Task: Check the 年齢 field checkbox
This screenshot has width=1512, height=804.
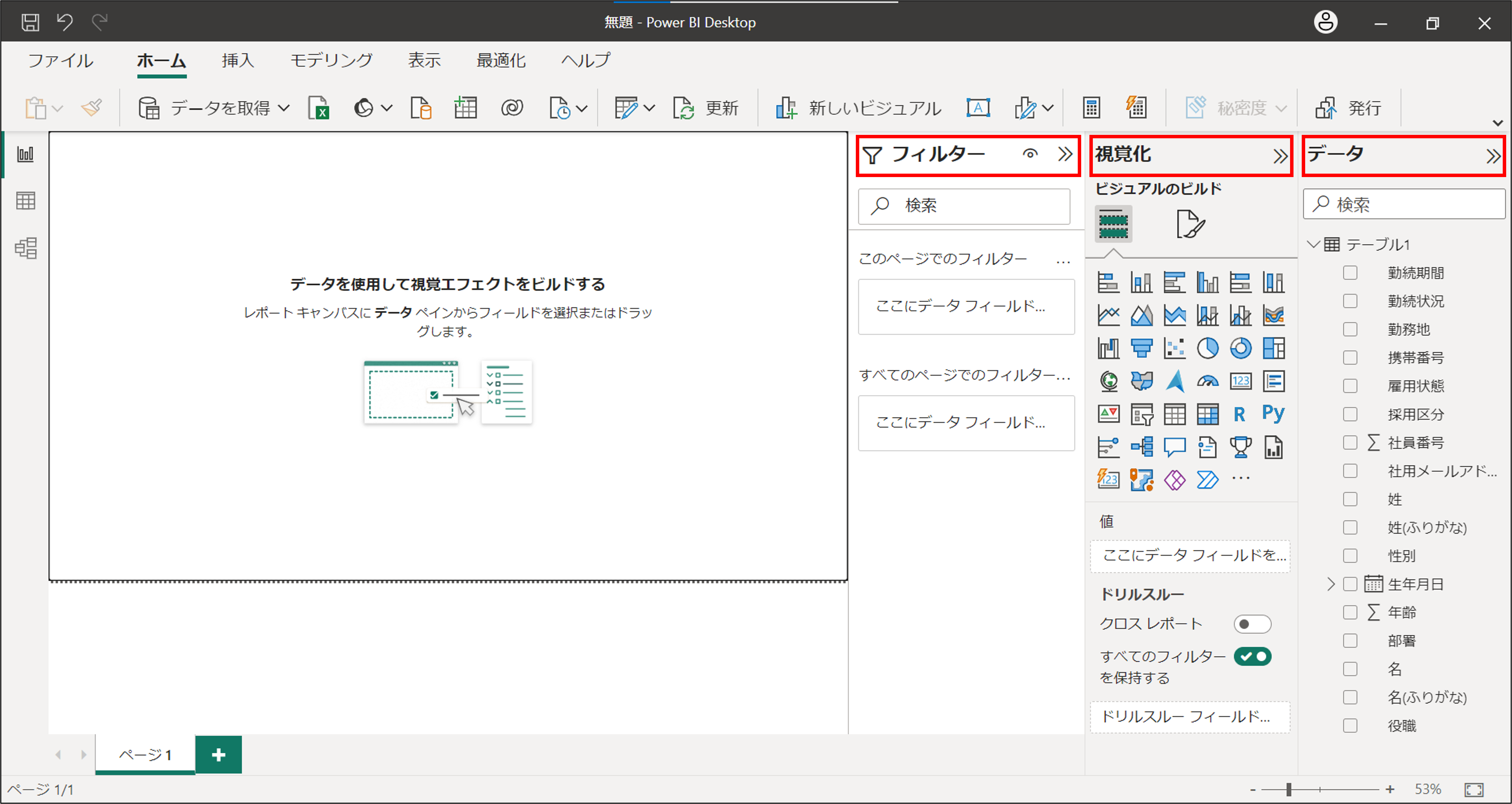Action: click(1350, 613)
